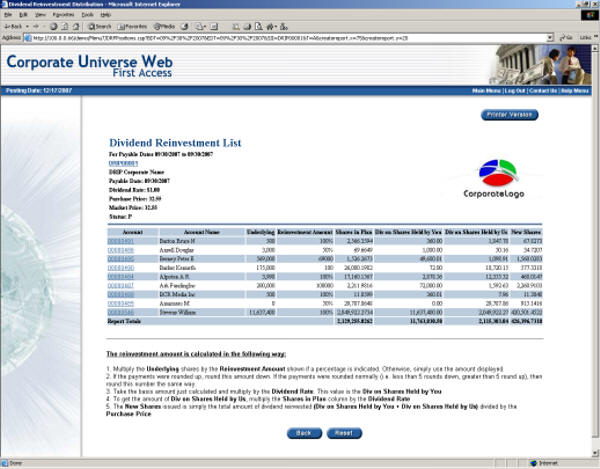Open the Tools menu
The image size is (600, 469).
(87, 15)
